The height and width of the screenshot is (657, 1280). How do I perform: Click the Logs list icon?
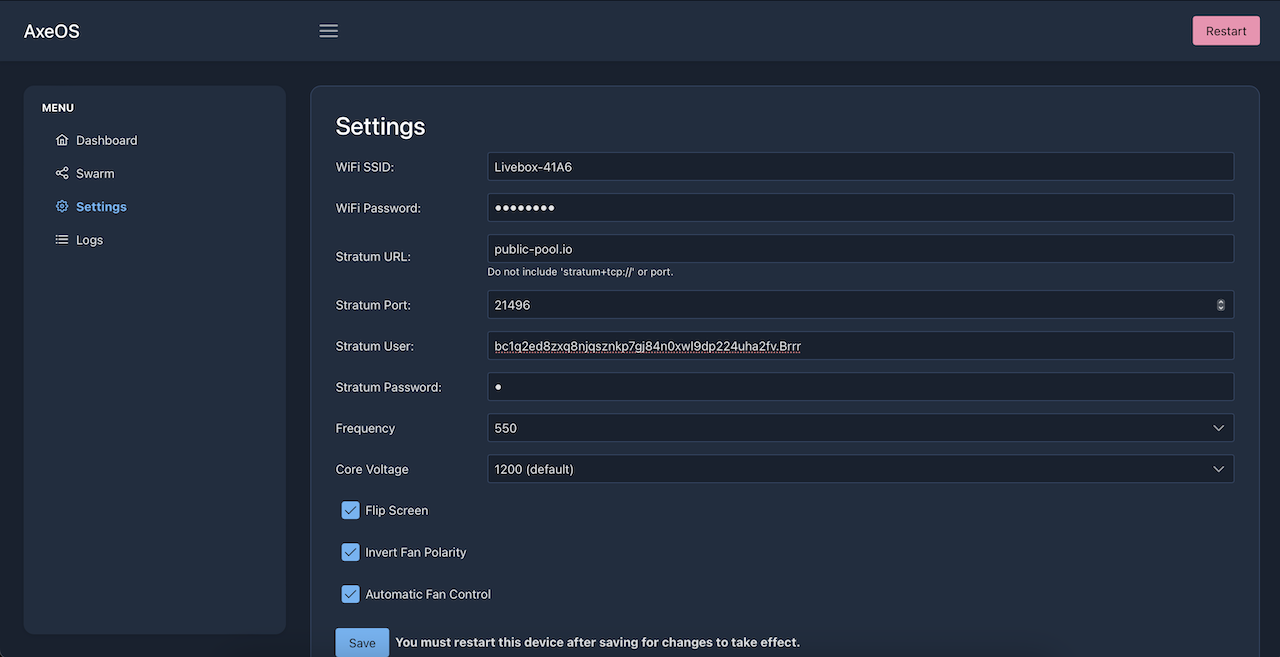(x=62, y=239)
